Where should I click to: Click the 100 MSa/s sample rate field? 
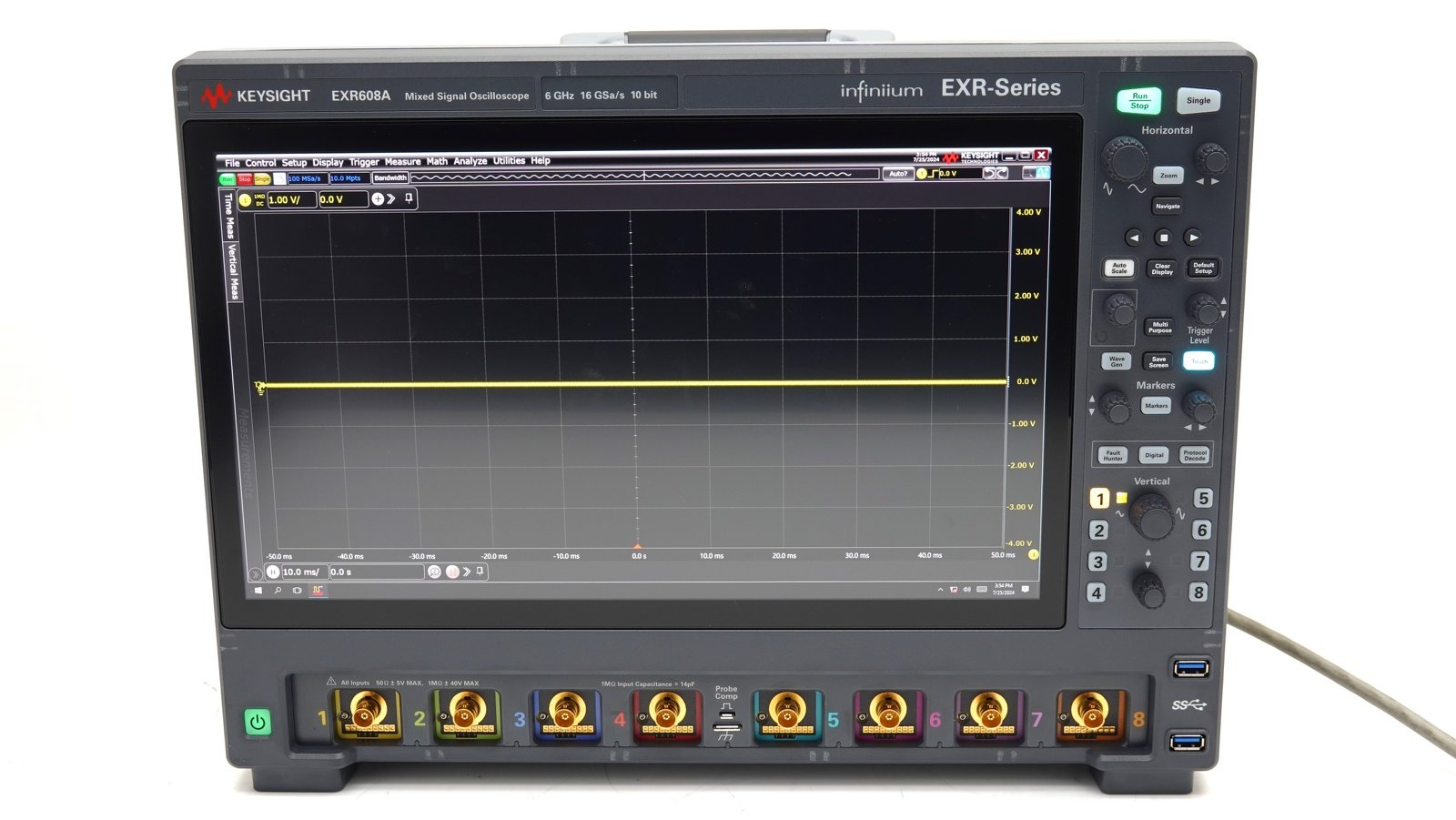click(307, 178)
